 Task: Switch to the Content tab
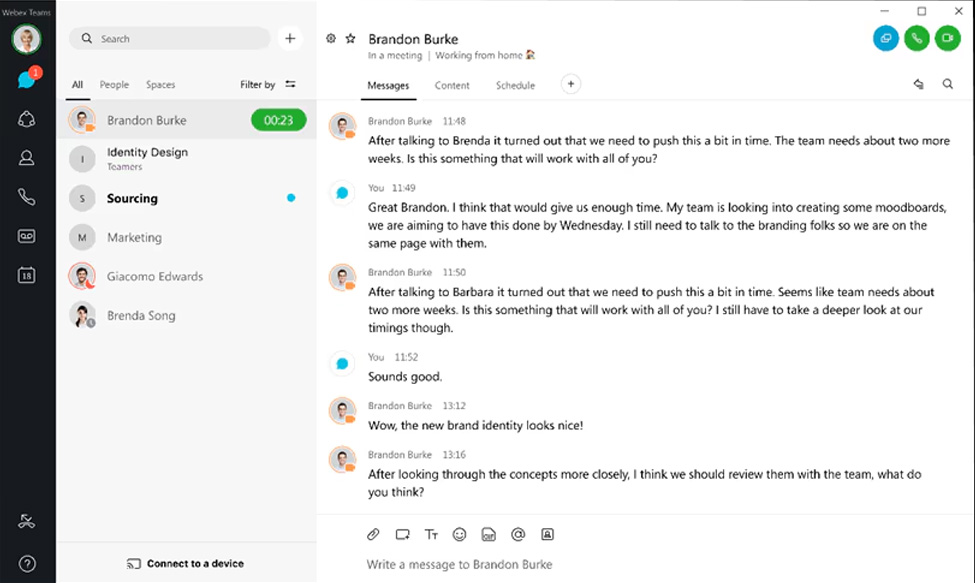click(452, 86)
